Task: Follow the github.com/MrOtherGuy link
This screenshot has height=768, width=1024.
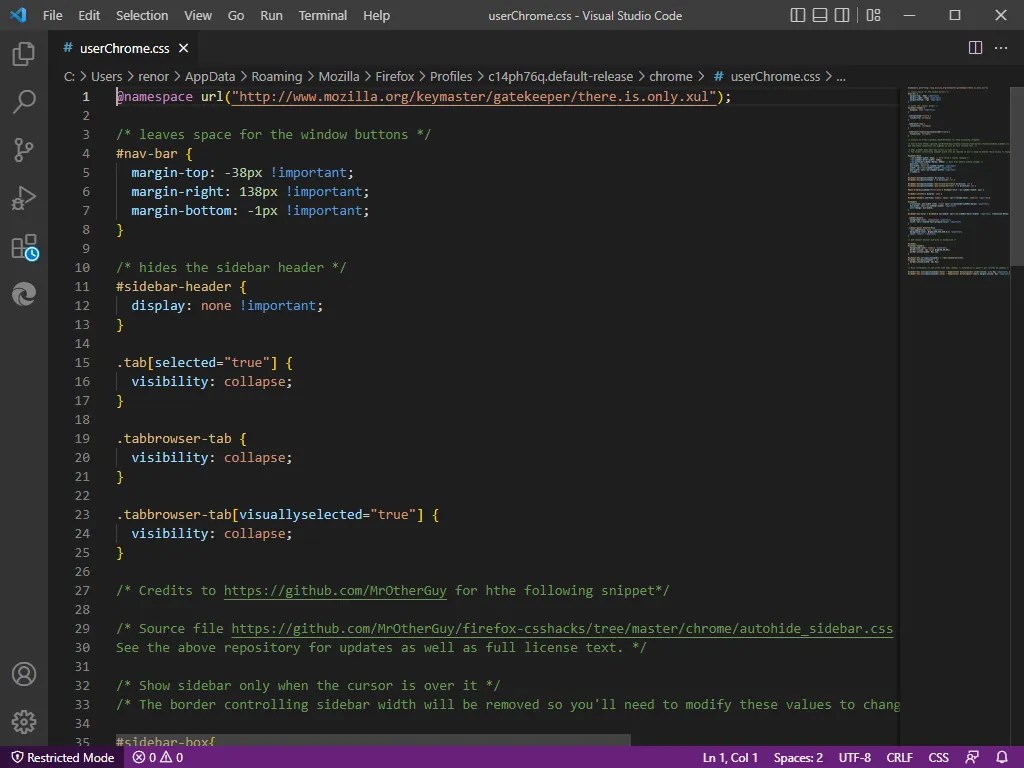Action: (335, 590)
